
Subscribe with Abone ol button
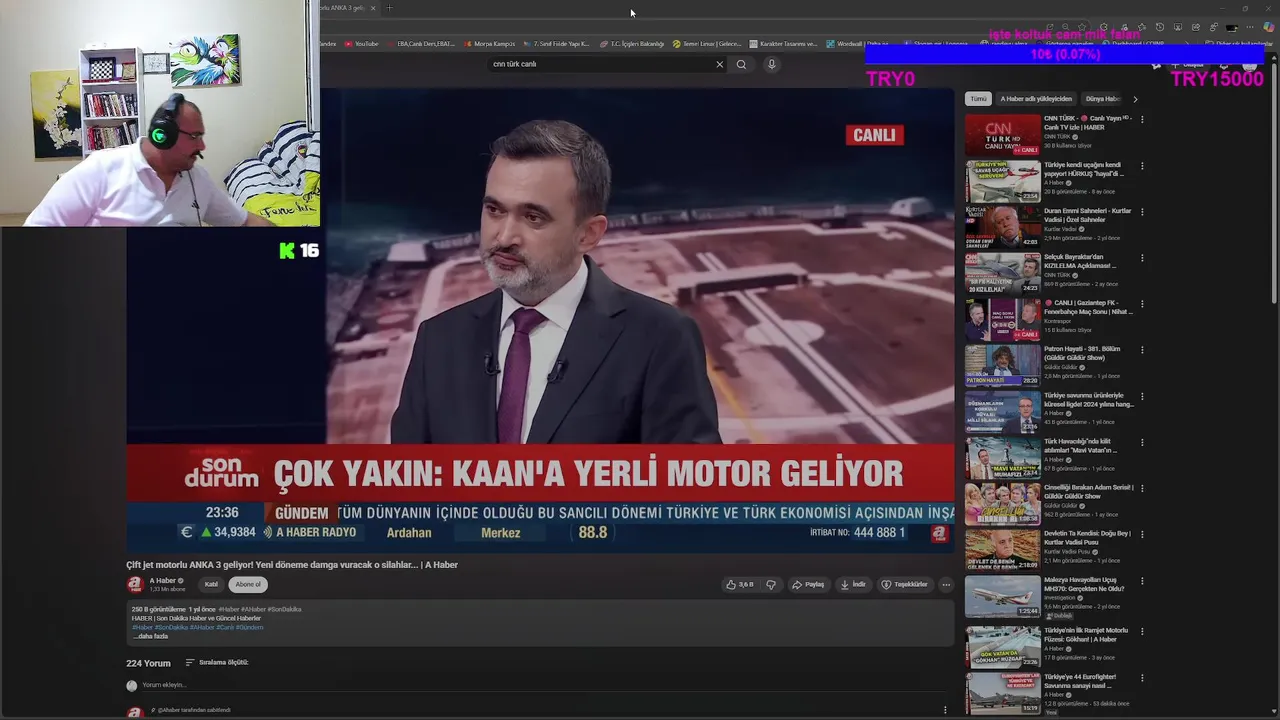tap(248, 584)
